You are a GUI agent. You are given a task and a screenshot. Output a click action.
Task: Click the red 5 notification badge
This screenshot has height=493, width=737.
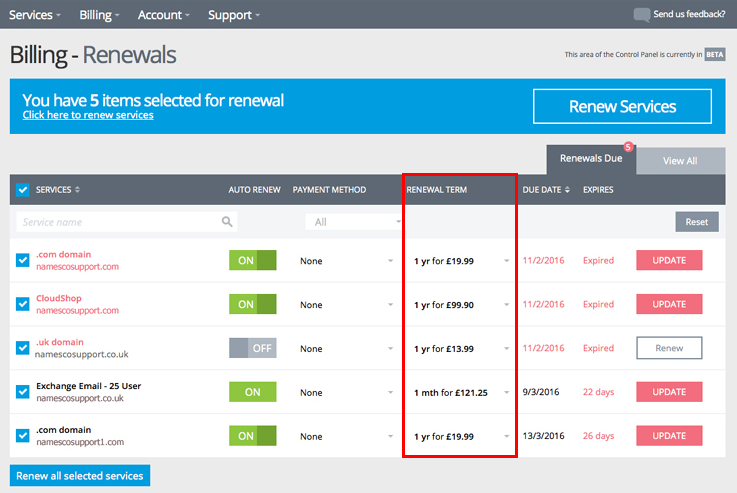point(628,147)
